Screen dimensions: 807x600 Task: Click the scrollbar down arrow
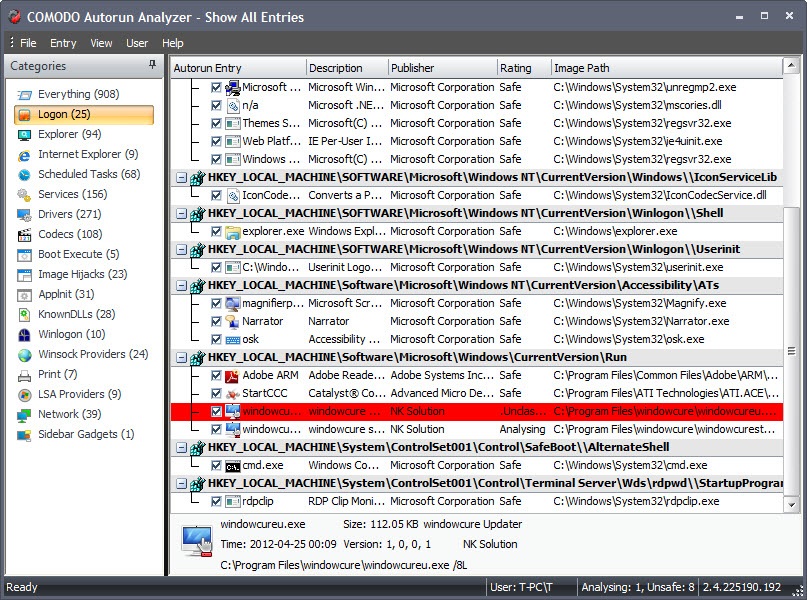(x=791, y=505)
